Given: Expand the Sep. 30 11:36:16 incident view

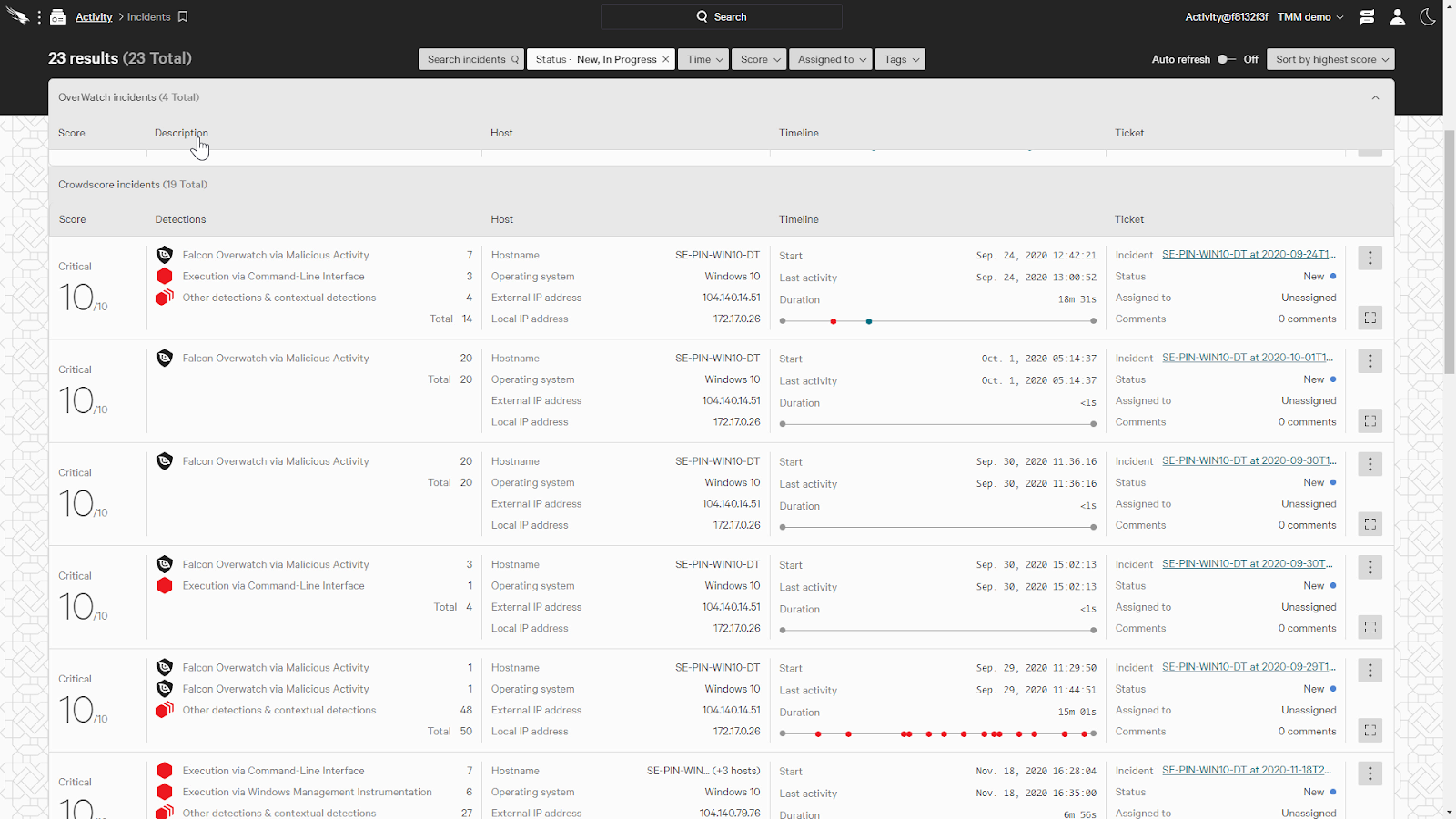Looking at the screenshot, I should coord(1370,524).
